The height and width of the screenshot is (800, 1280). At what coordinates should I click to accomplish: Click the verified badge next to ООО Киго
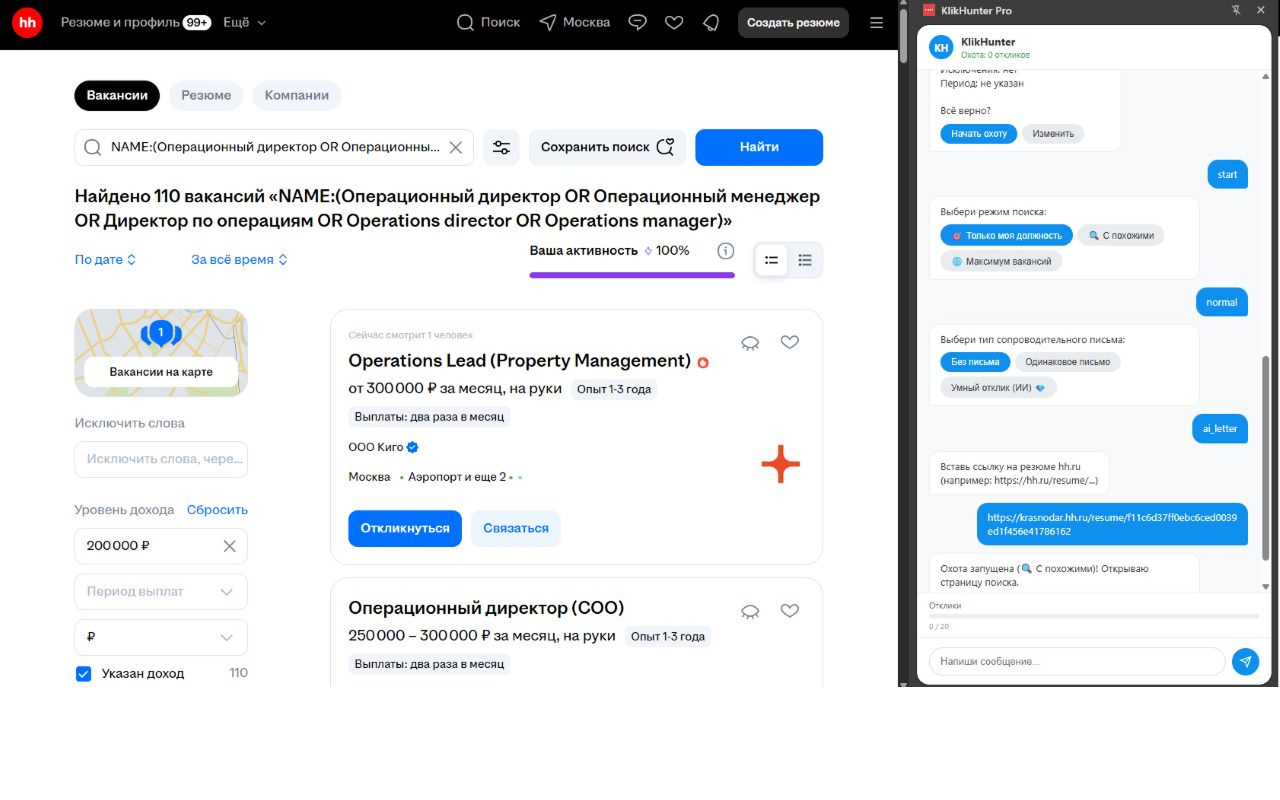tap(413, 447)
